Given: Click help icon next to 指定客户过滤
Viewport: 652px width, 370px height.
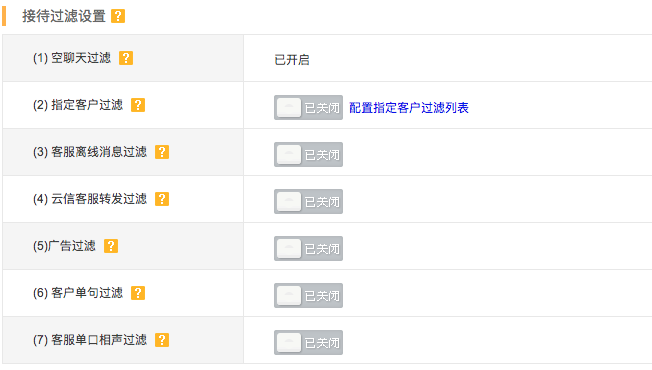Looking at the screenshot, I should pos(138,105).
